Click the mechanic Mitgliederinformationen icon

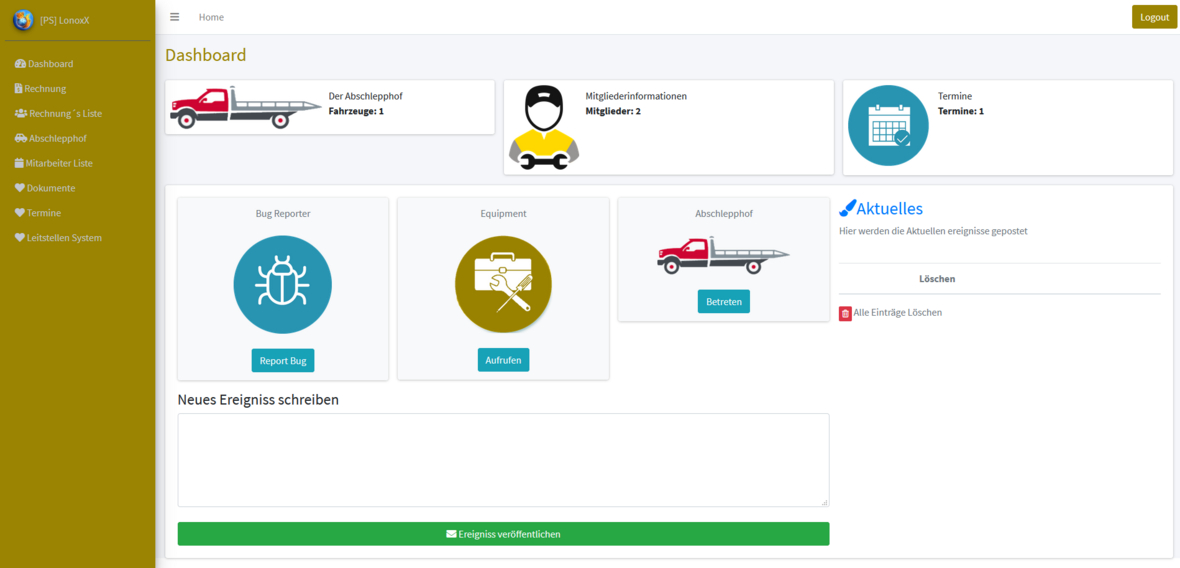point(543,128)
